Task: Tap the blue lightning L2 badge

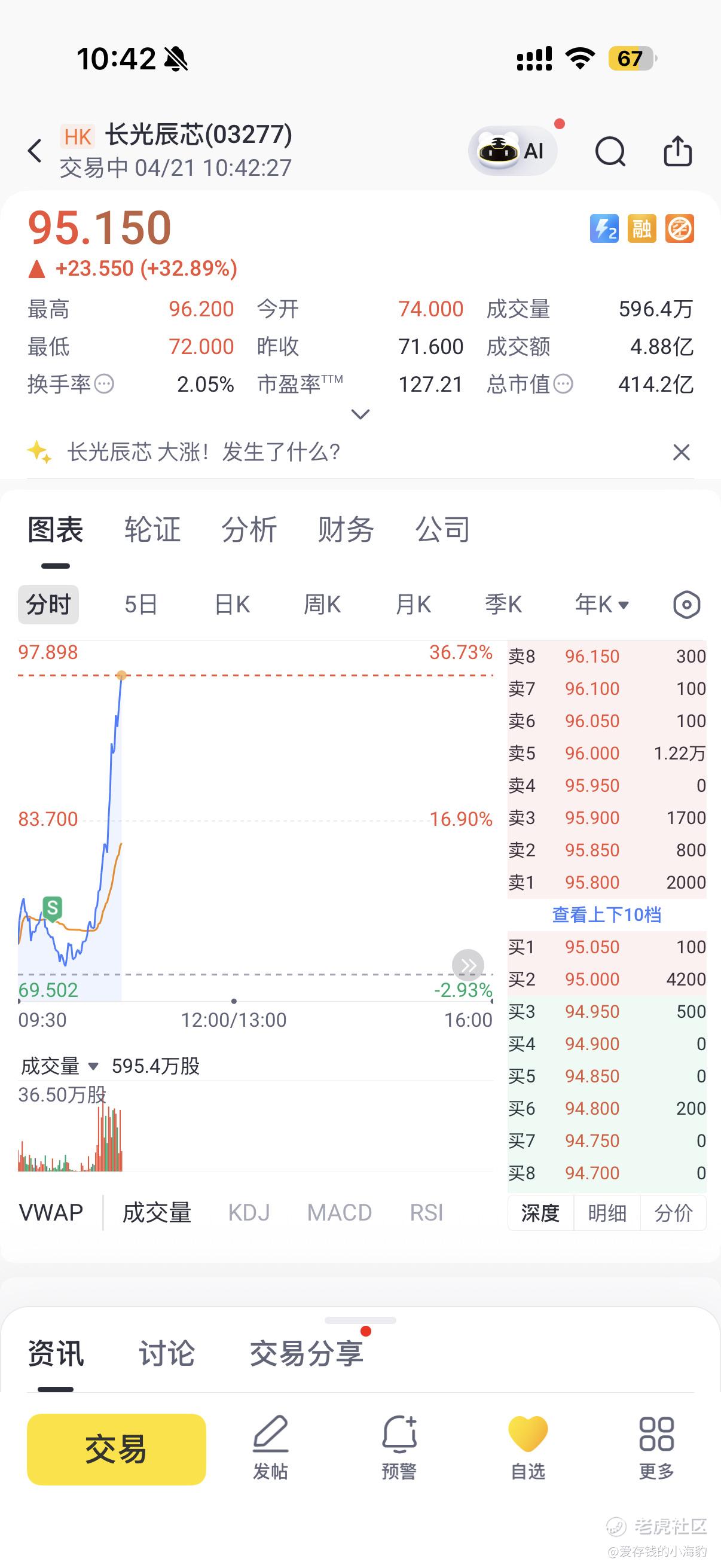Action: [604, 229]
